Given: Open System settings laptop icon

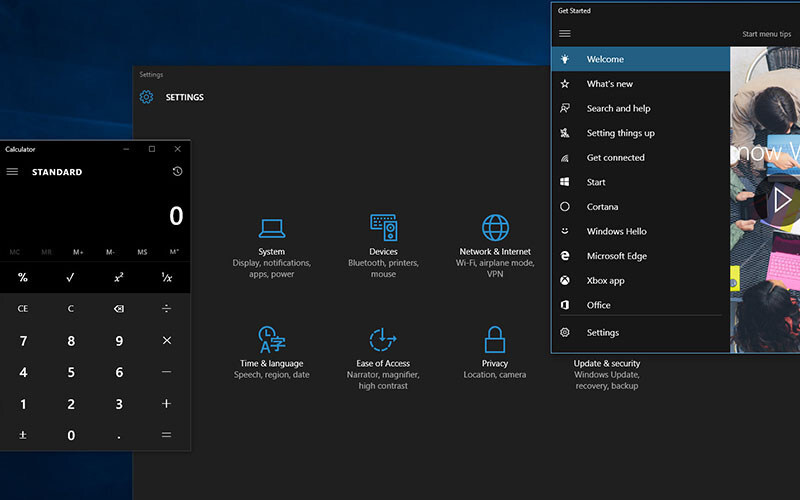Looking at the screenshot, I should (x=271, y=228).
